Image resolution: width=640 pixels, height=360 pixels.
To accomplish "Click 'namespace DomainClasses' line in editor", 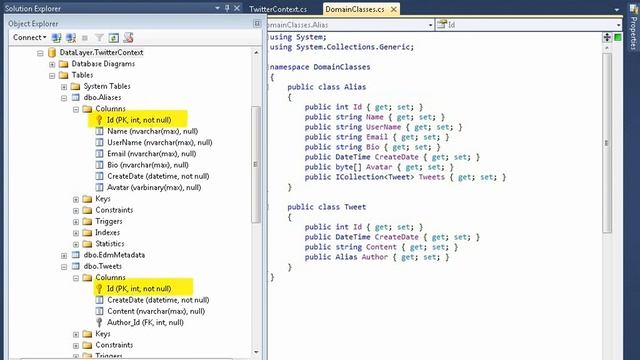I will tap(320, 67).
